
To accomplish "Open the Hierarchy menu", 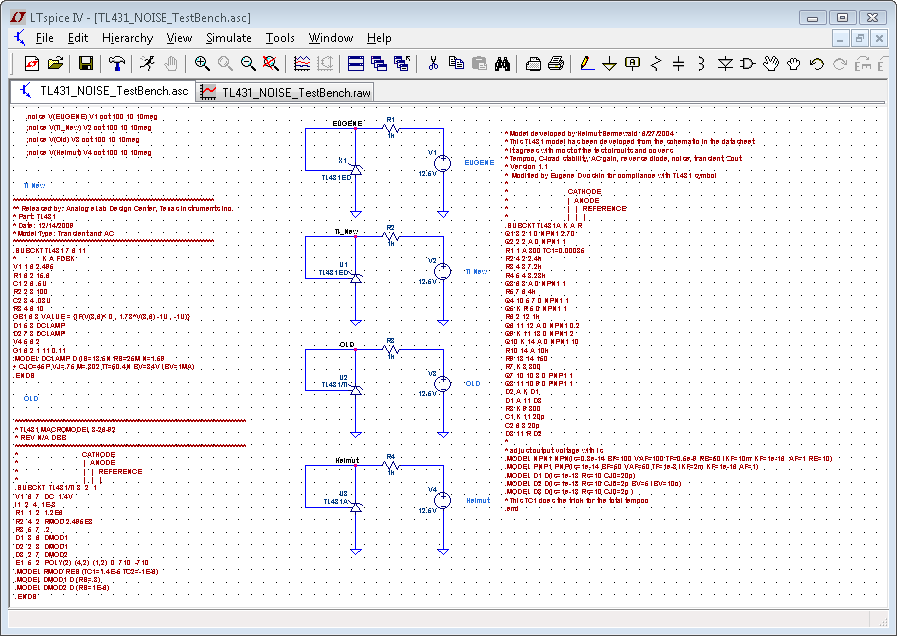I will tap(127, 38).
